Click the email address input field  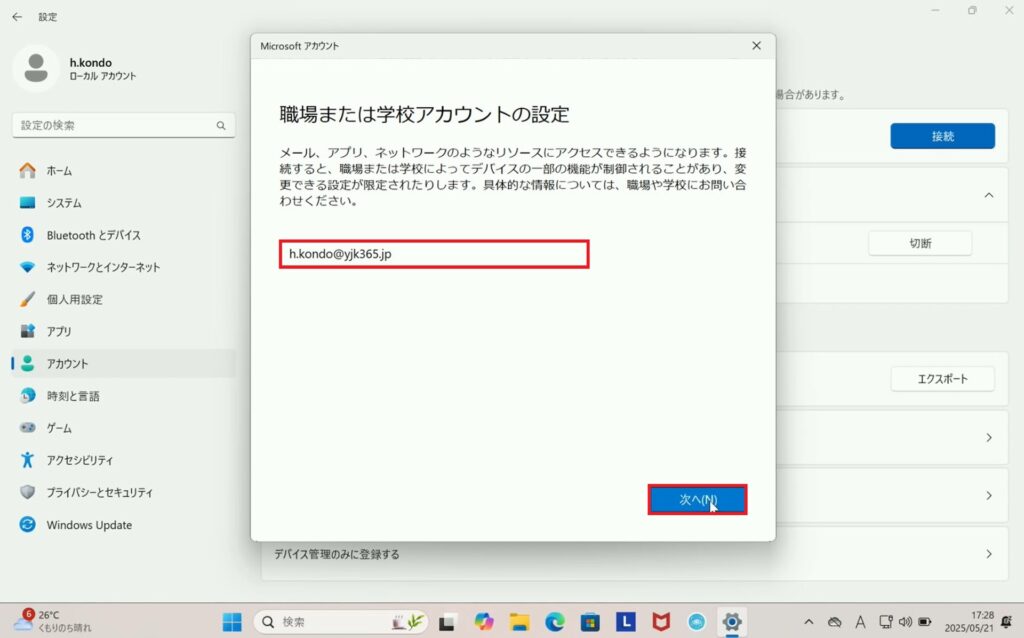(434, 254)
